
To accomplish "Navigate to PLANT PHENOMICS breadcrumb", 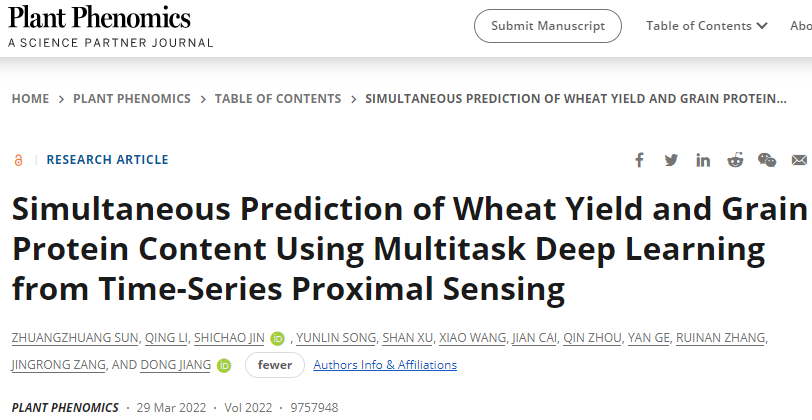I will (132, 99).
